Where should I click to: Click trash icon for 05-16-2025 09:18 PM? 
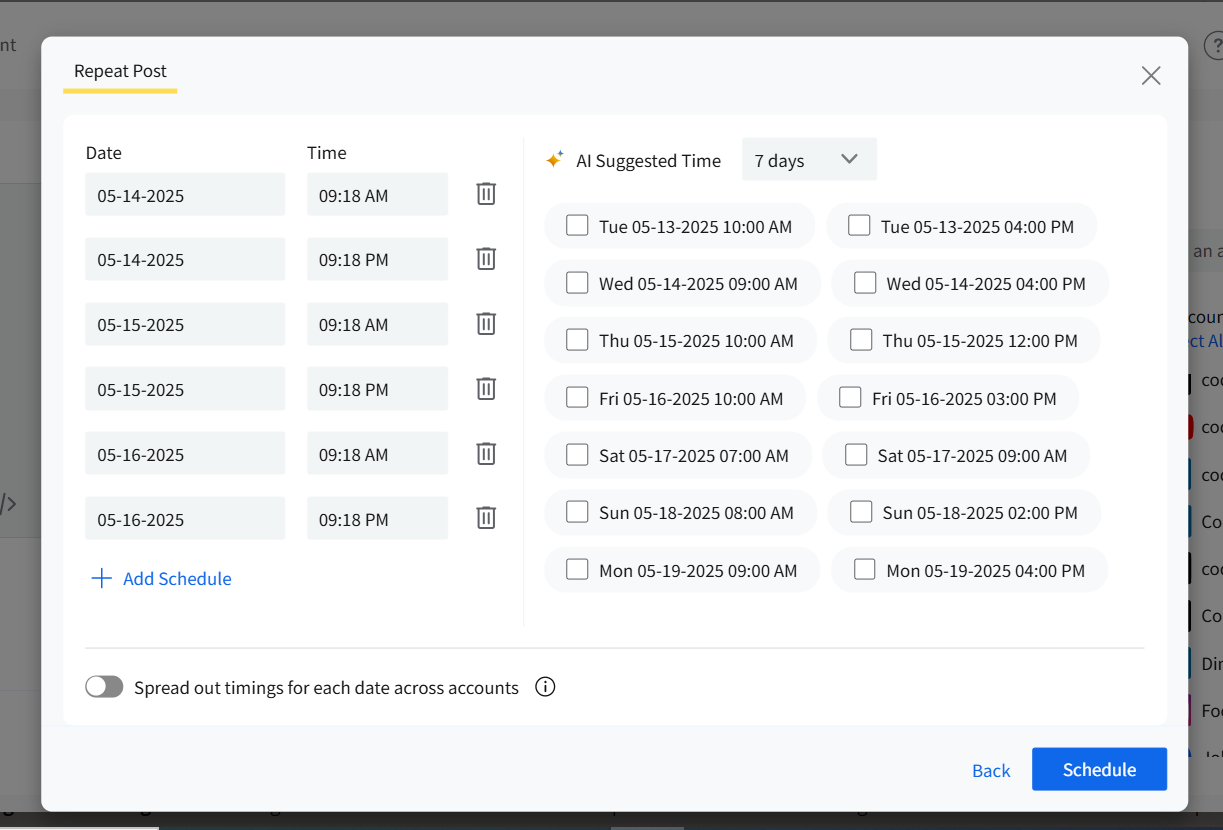(486, 518)
